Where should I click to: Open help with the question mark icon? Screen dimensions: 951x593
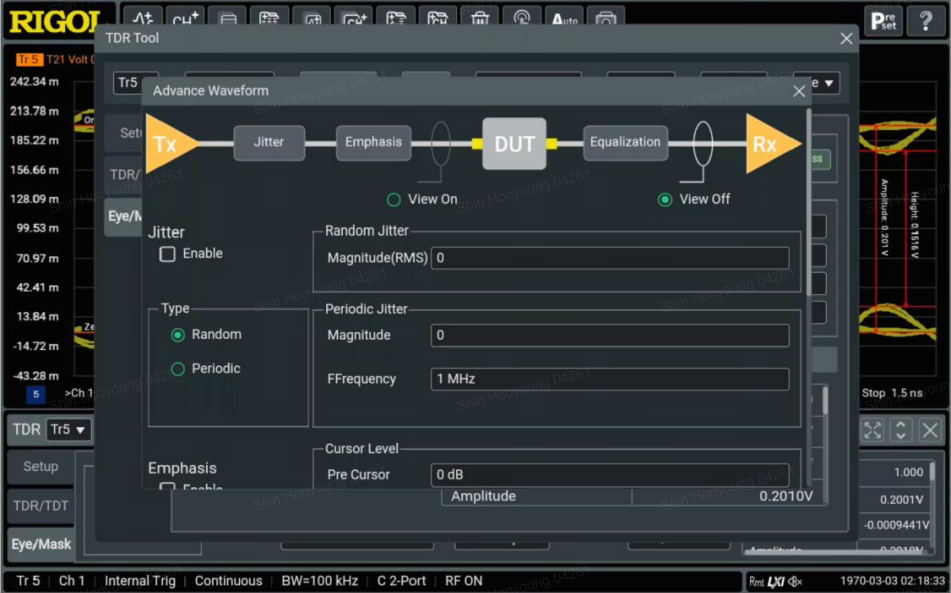pos(926,21)
